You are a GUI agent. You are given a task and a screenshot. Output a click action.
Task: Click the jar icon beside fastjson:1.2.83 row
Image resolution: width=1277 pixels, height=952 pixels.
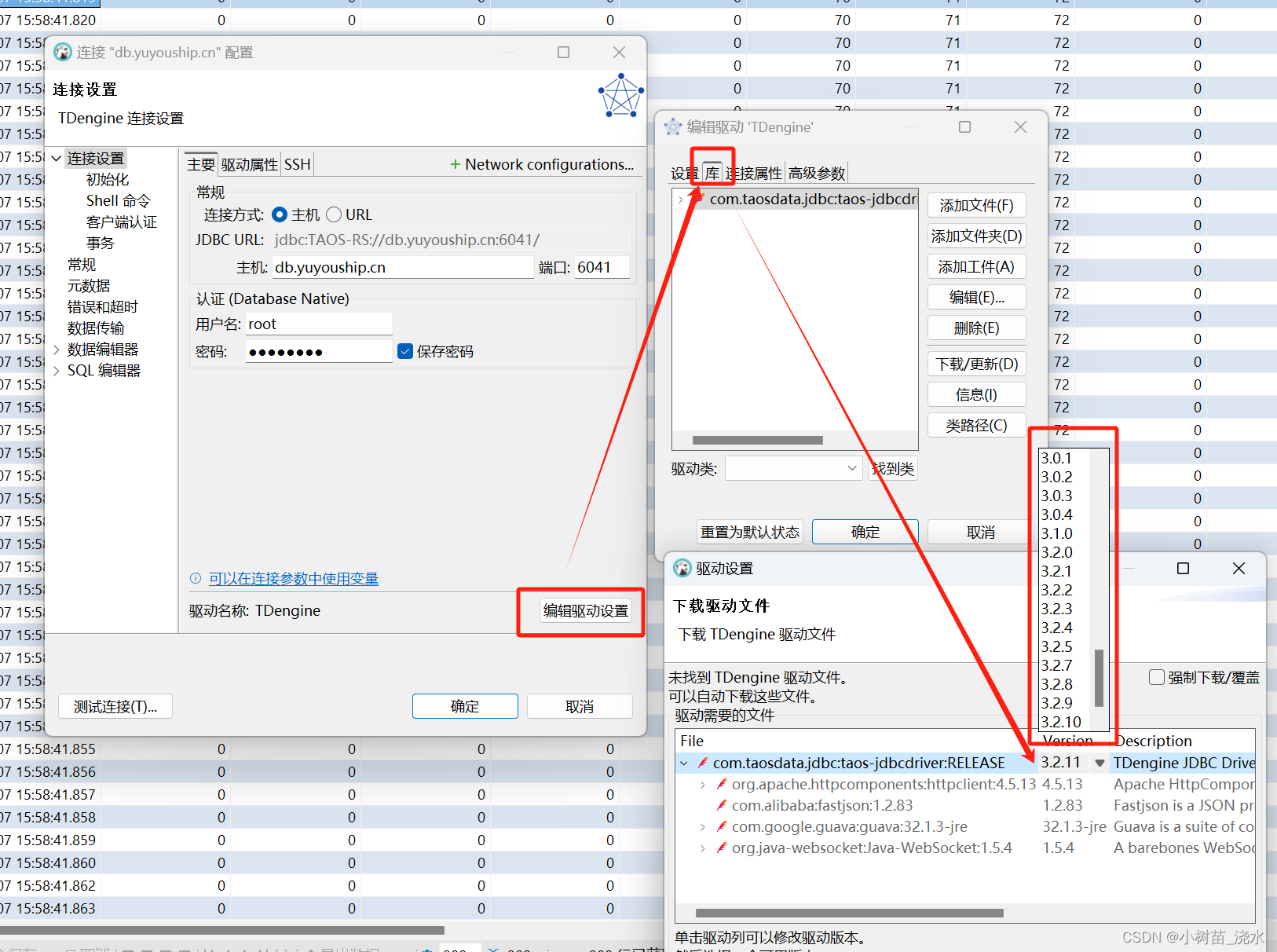721,805
